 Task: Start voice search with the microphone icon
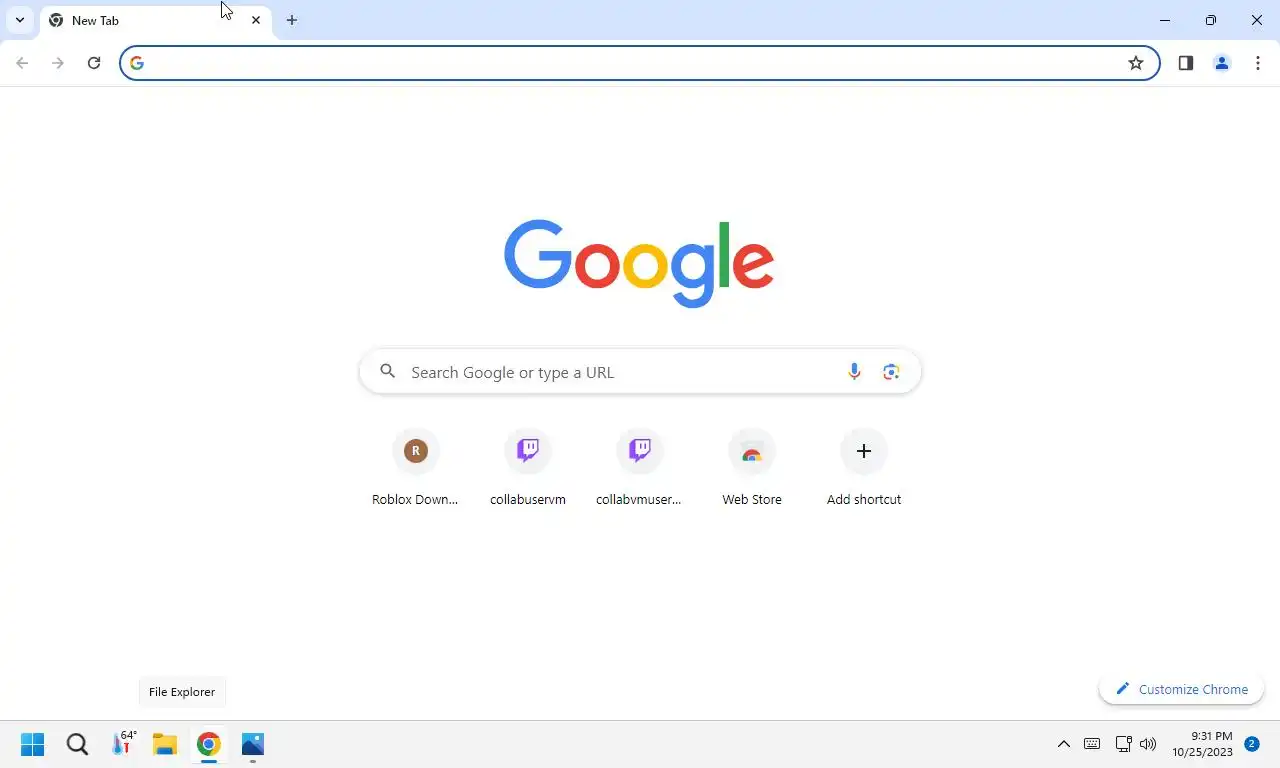tap(854, 372)
